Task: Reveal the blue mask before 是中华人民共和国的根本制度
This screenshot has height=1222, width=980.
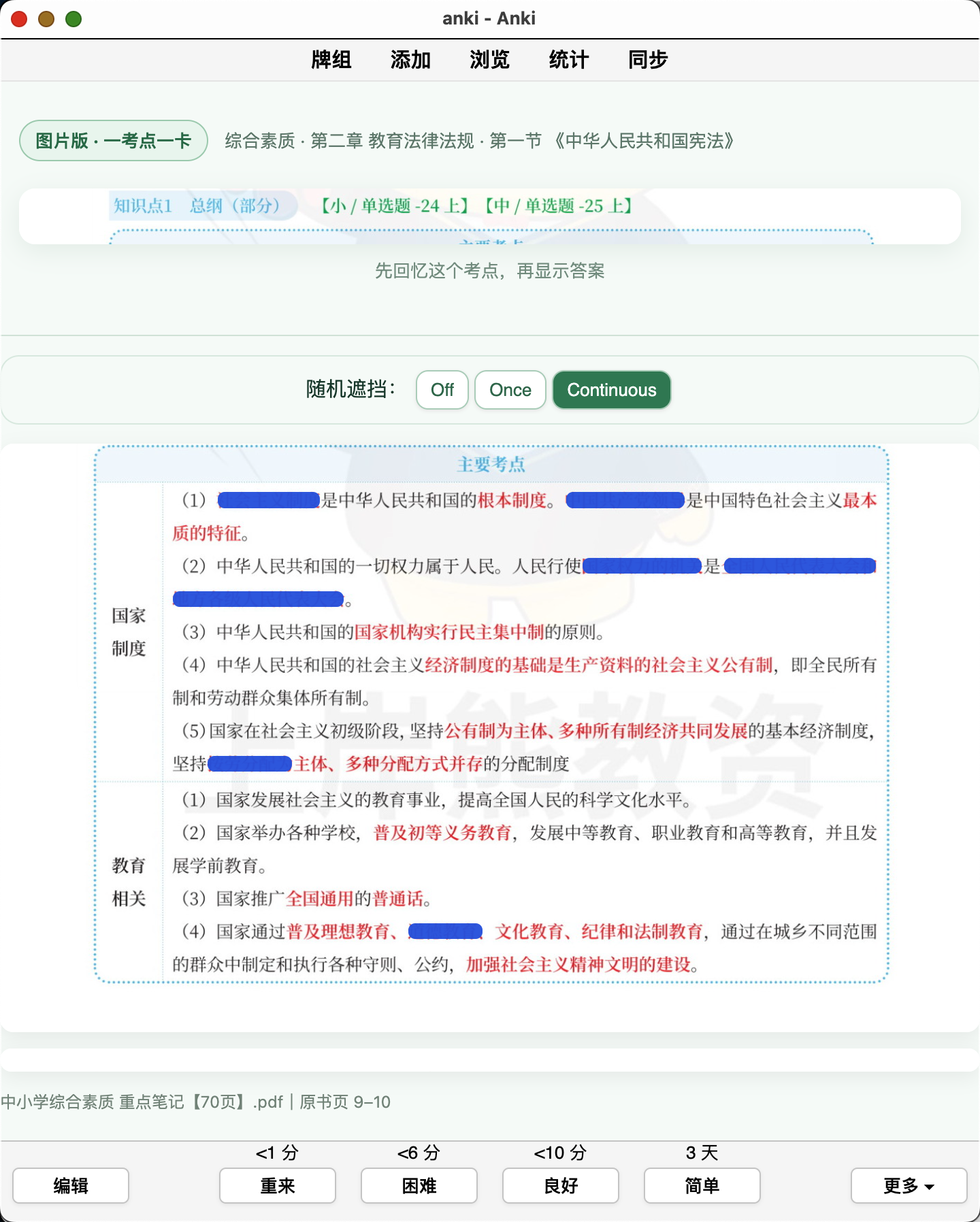Action: coord(269,501)
